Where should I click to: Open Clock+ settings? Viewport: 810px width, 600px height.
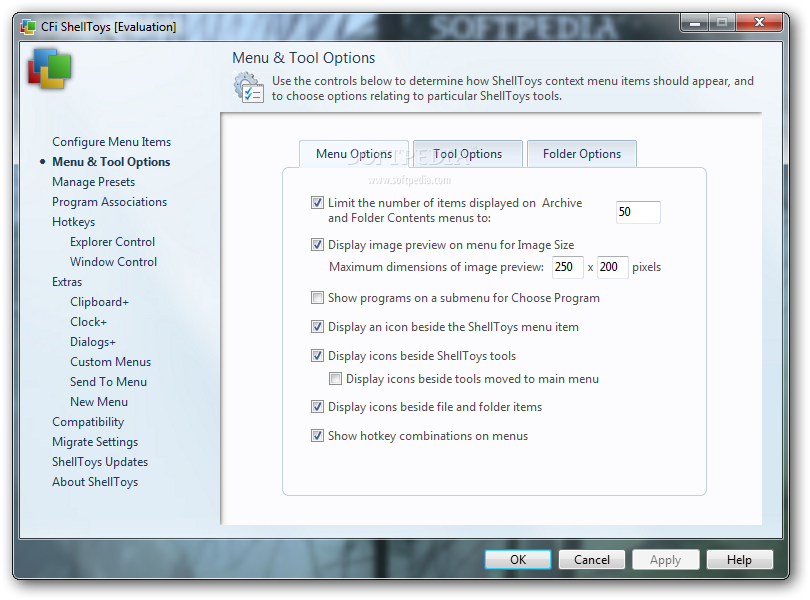88,322
